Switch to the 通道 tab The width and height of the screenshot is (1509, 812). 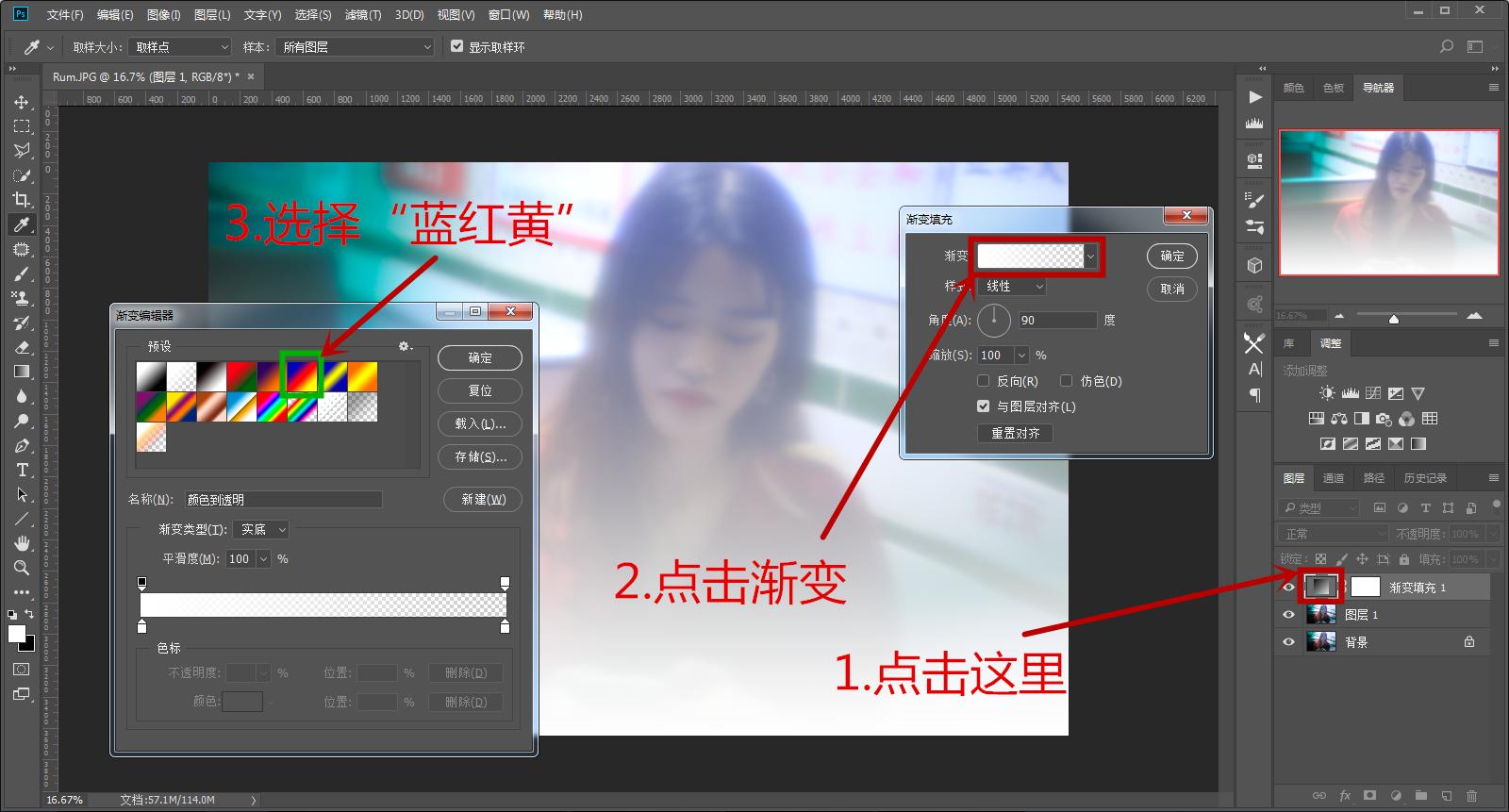pyautogui.click(x=1334, y=478)
